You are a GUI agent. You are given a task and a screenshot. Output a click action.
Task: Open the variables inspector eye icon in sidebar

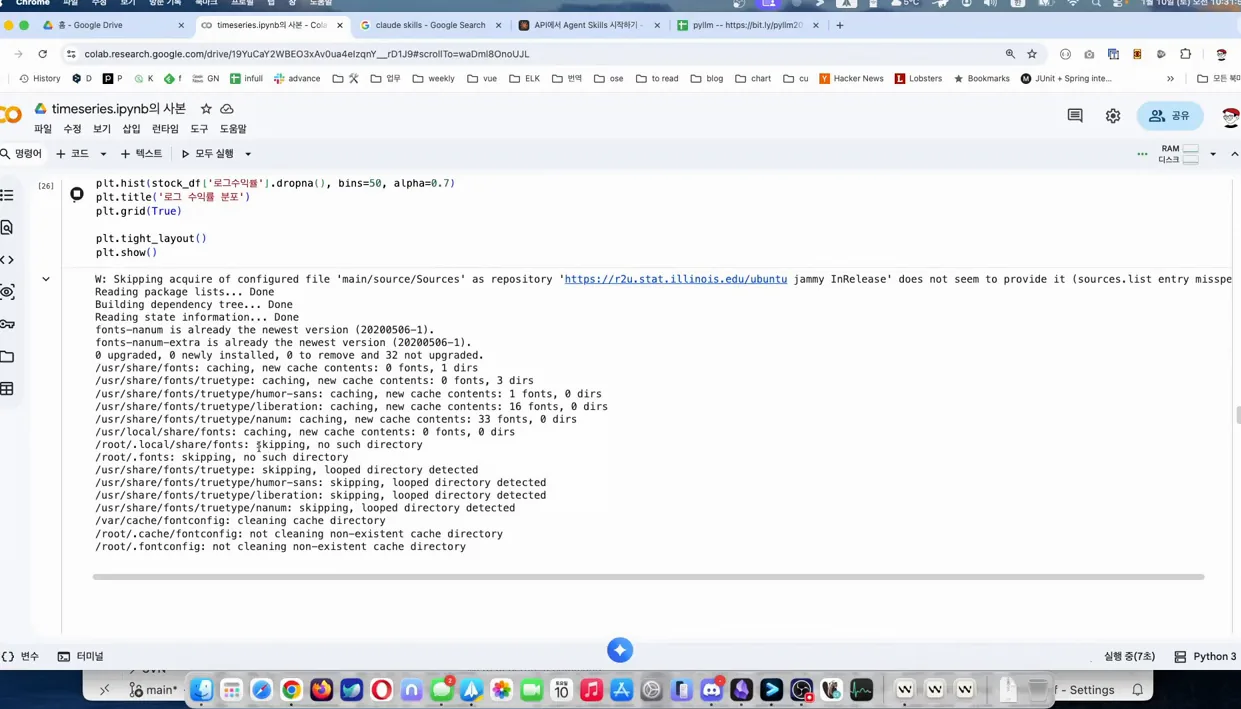7,292
